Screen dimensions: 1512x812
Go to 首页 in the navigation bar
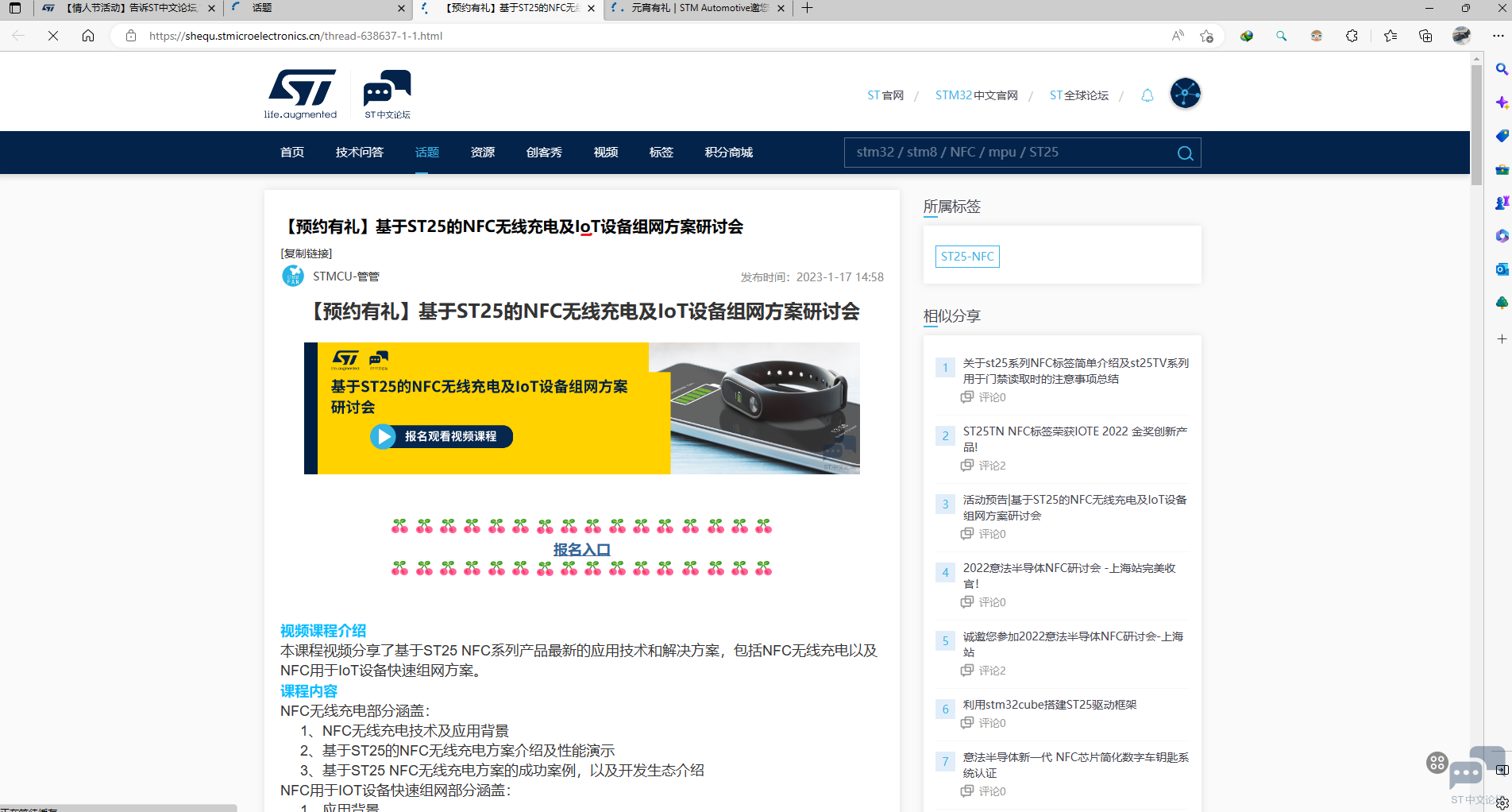tap(292, 153)
